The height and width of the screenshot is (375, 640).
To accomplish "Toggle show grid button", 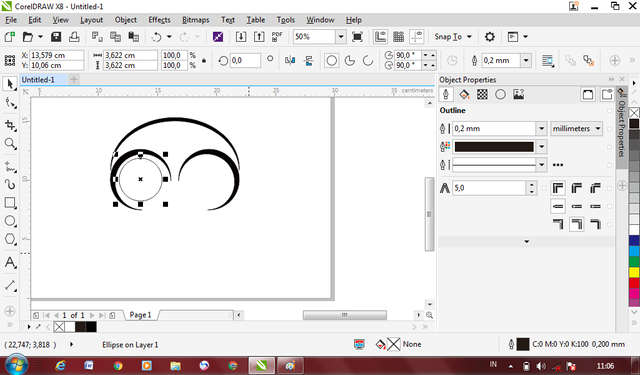I will [x=399, y=37].
